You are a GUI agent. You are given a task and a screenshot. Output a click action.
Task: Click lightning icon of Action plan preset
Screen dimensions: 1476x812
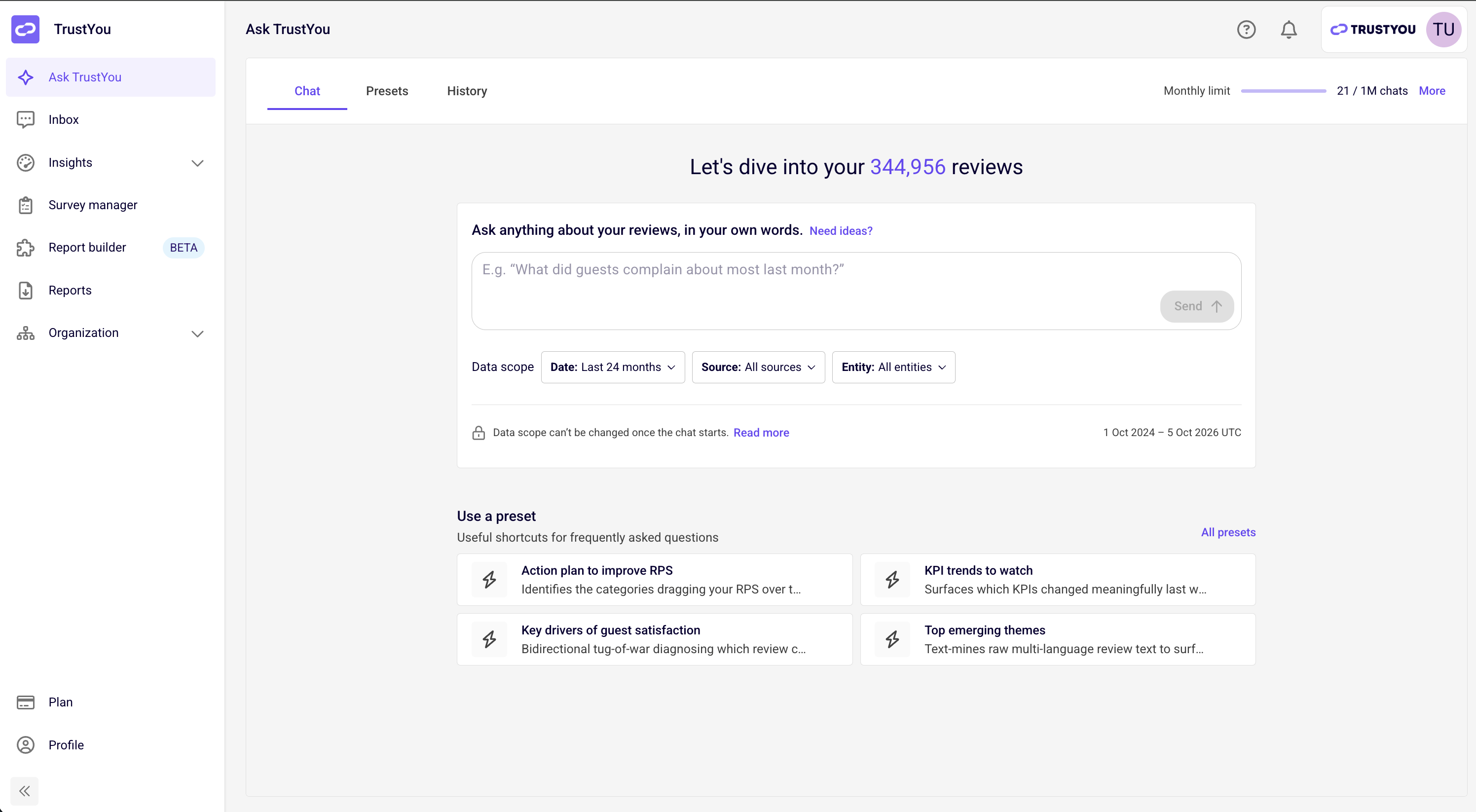coord(489,580)
